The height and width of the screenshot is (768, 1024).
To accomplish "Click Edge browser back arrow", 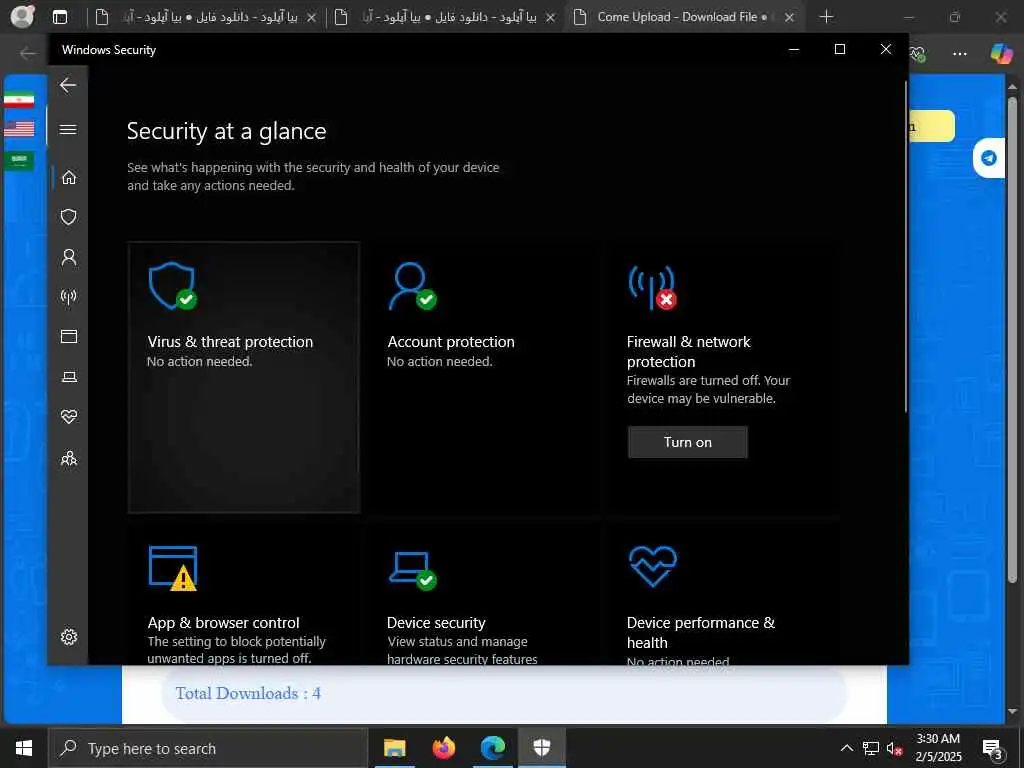I will (x=27, y=53).
